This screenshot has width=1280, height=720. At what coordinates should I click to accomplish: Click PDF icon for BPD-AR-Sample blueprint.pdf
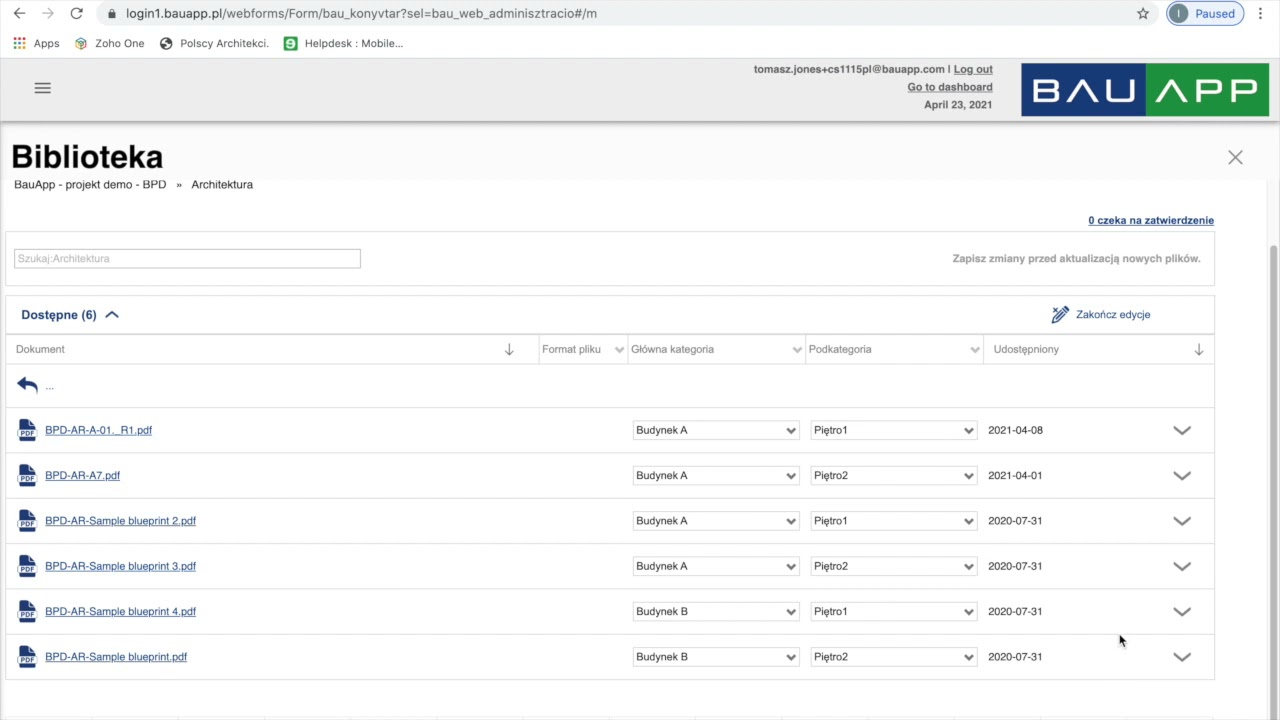(27, 657)
